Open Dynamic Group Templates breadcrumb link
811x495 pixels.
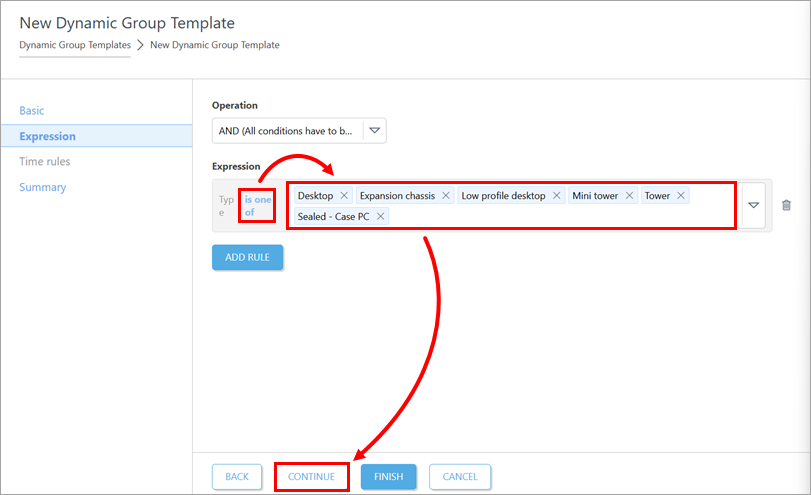(75, 45)
